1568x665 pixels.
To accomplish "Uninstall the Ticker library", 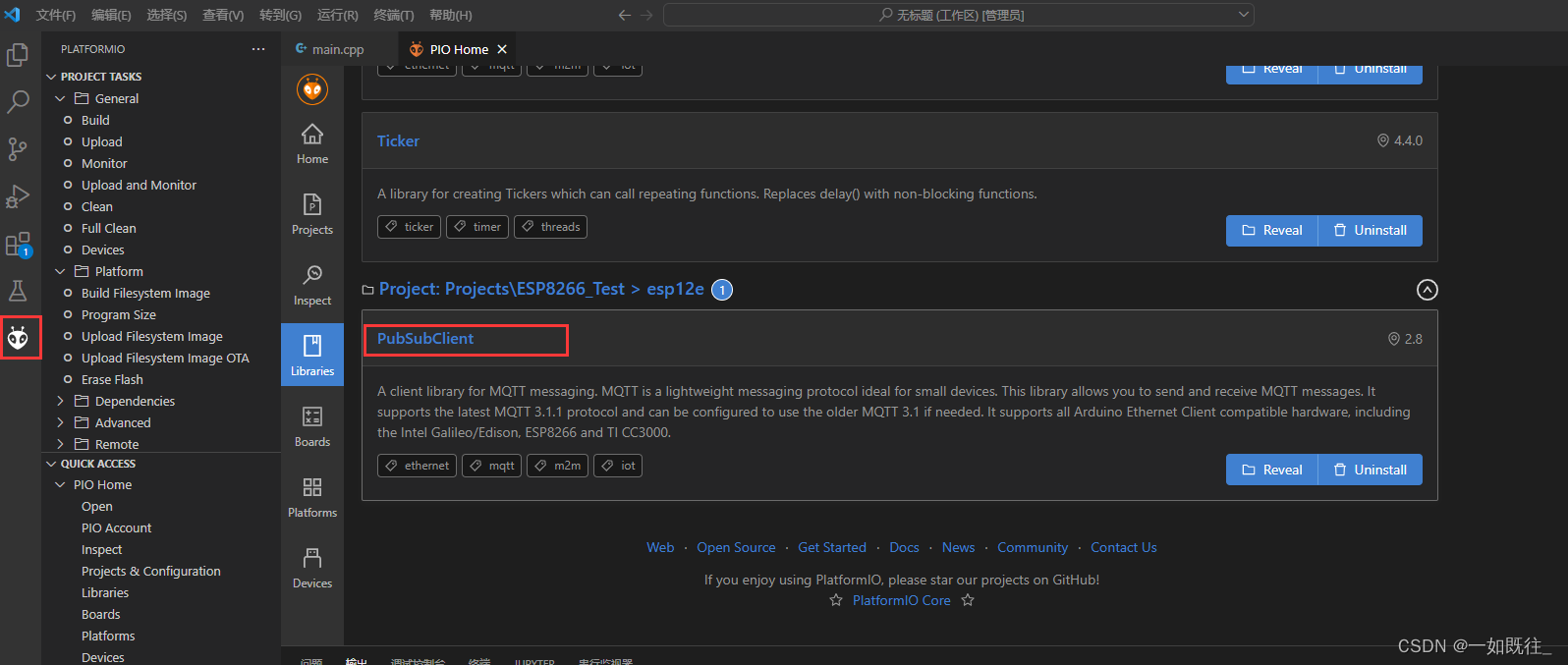I will pyautogui.click(x=1371, y=230).
